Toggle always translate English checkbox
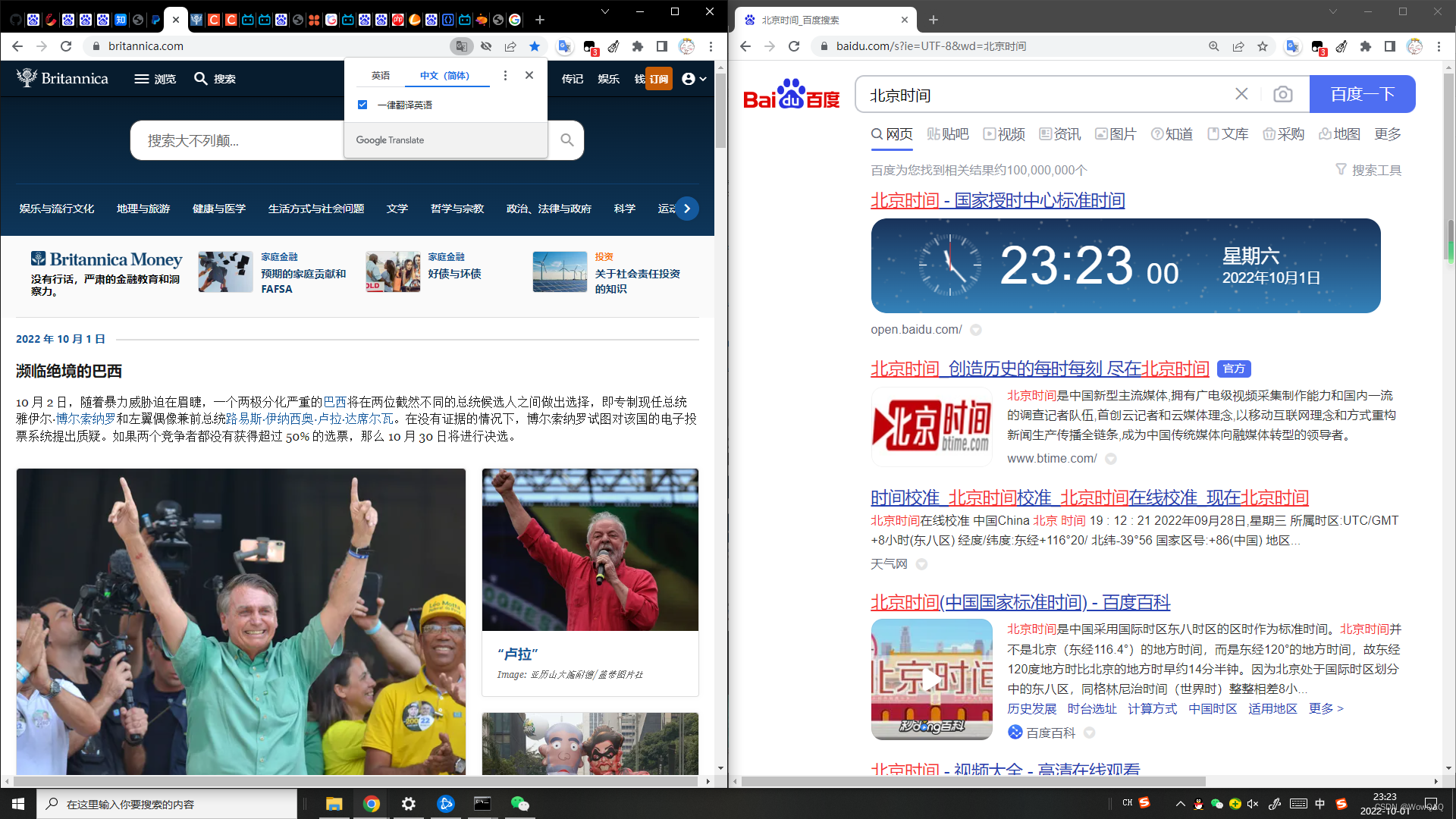Viewport: 1456px width, 819px height. 362,105
